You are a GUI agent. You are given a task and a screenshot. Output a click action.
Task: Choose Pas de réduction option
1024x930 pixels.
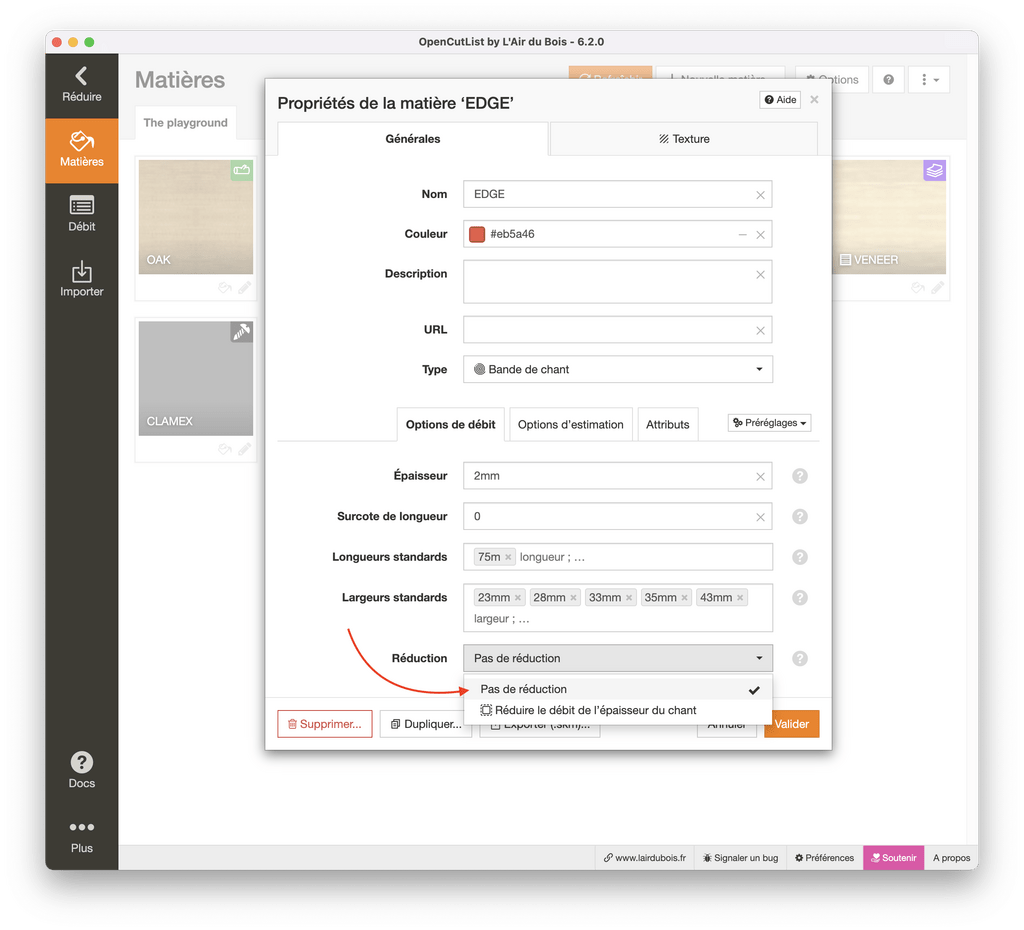pyautogui.click(x=618, y=689)
